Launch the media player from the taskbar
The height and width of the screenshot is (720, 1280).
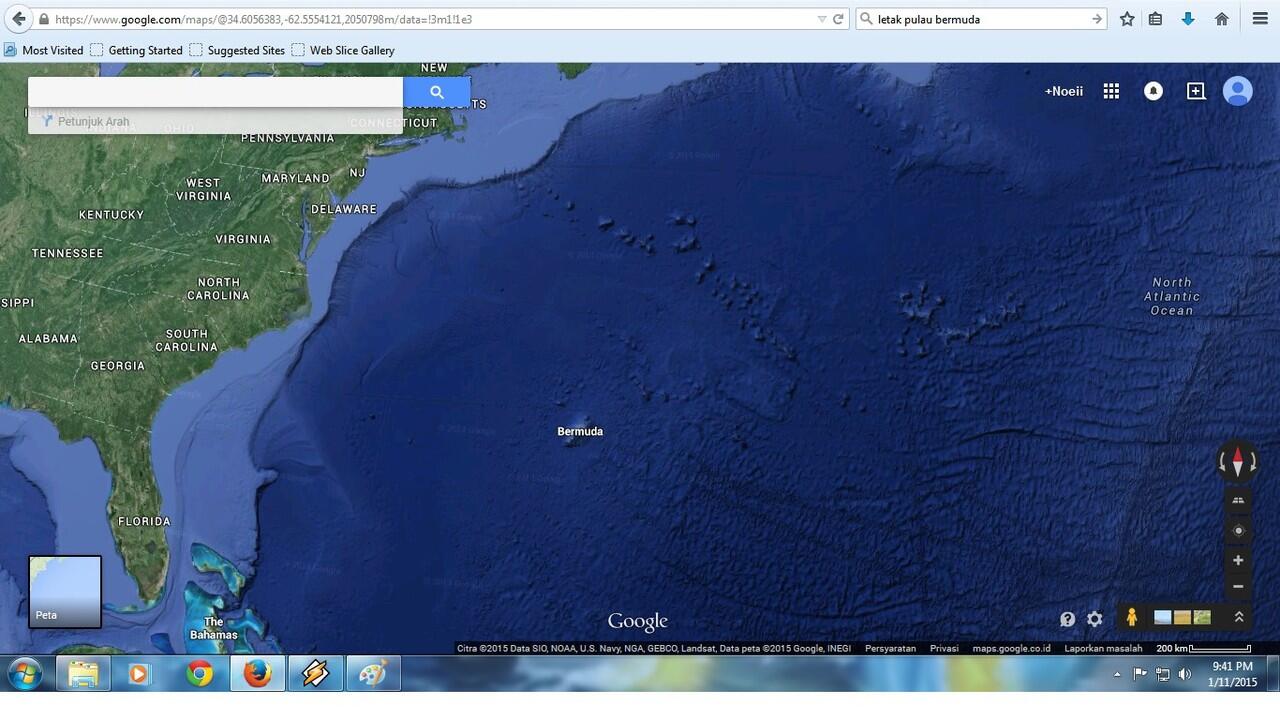(138, 675)
